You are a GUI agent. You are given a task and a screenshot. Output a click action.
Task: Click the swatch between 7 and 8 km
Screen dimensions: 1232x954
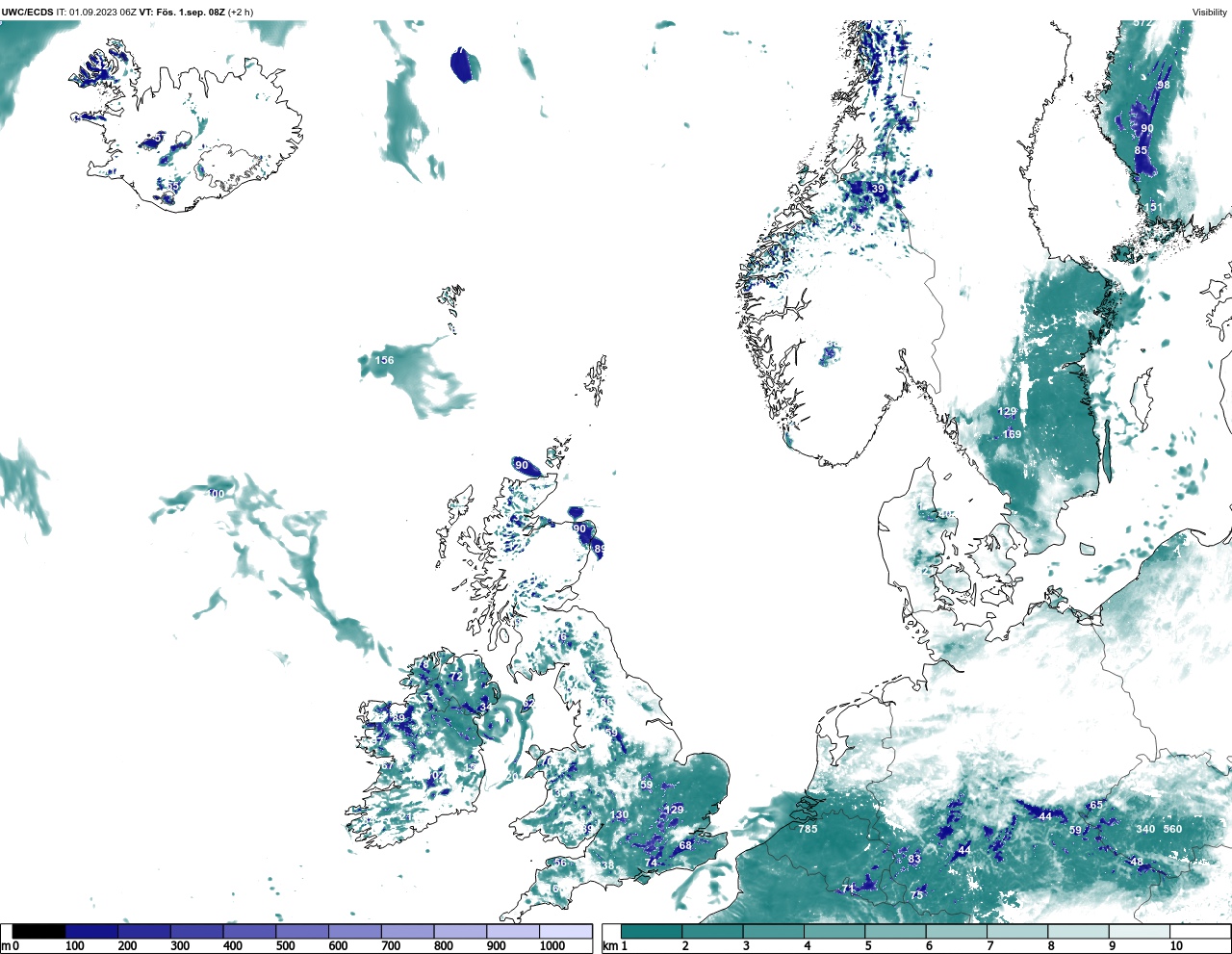[1017, 931]
